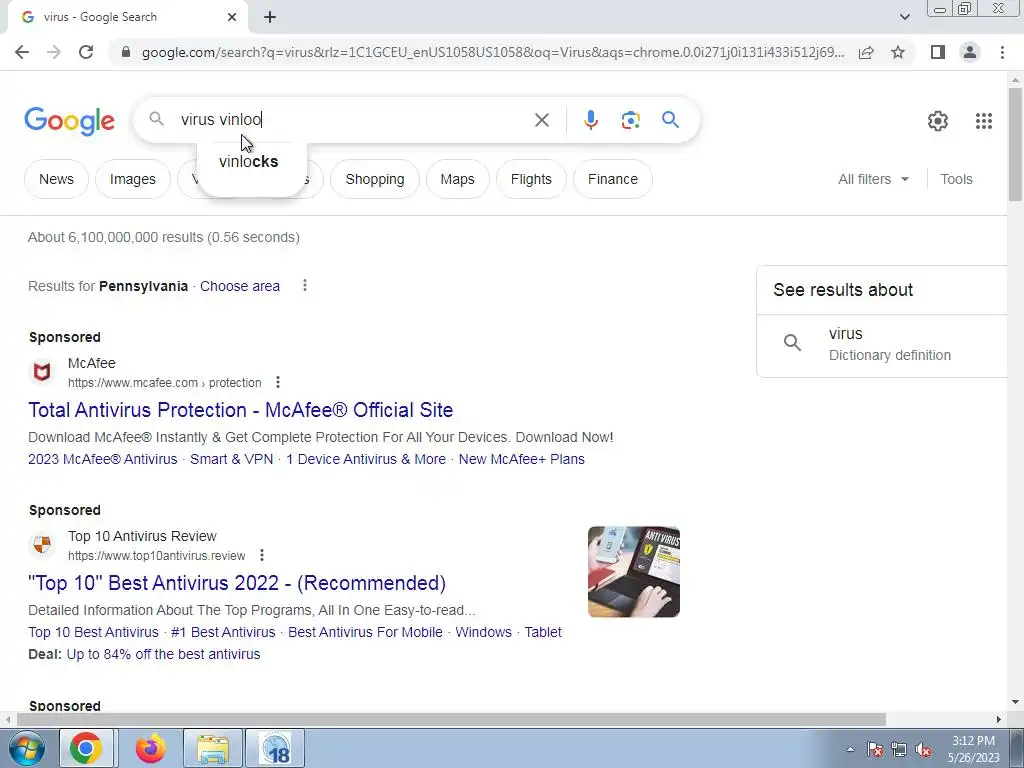Show hidden system tray icons
The width and height of the screenshot is (1024, 768).
click(850, 749)
